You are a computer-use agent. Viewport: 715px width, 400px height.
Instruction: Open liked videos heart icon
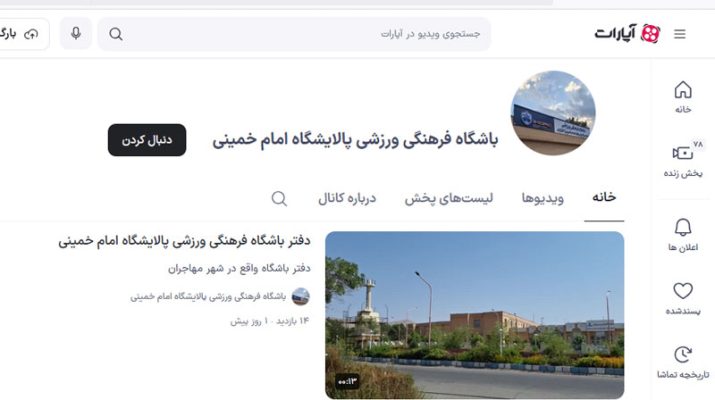[x=683, y=298]
